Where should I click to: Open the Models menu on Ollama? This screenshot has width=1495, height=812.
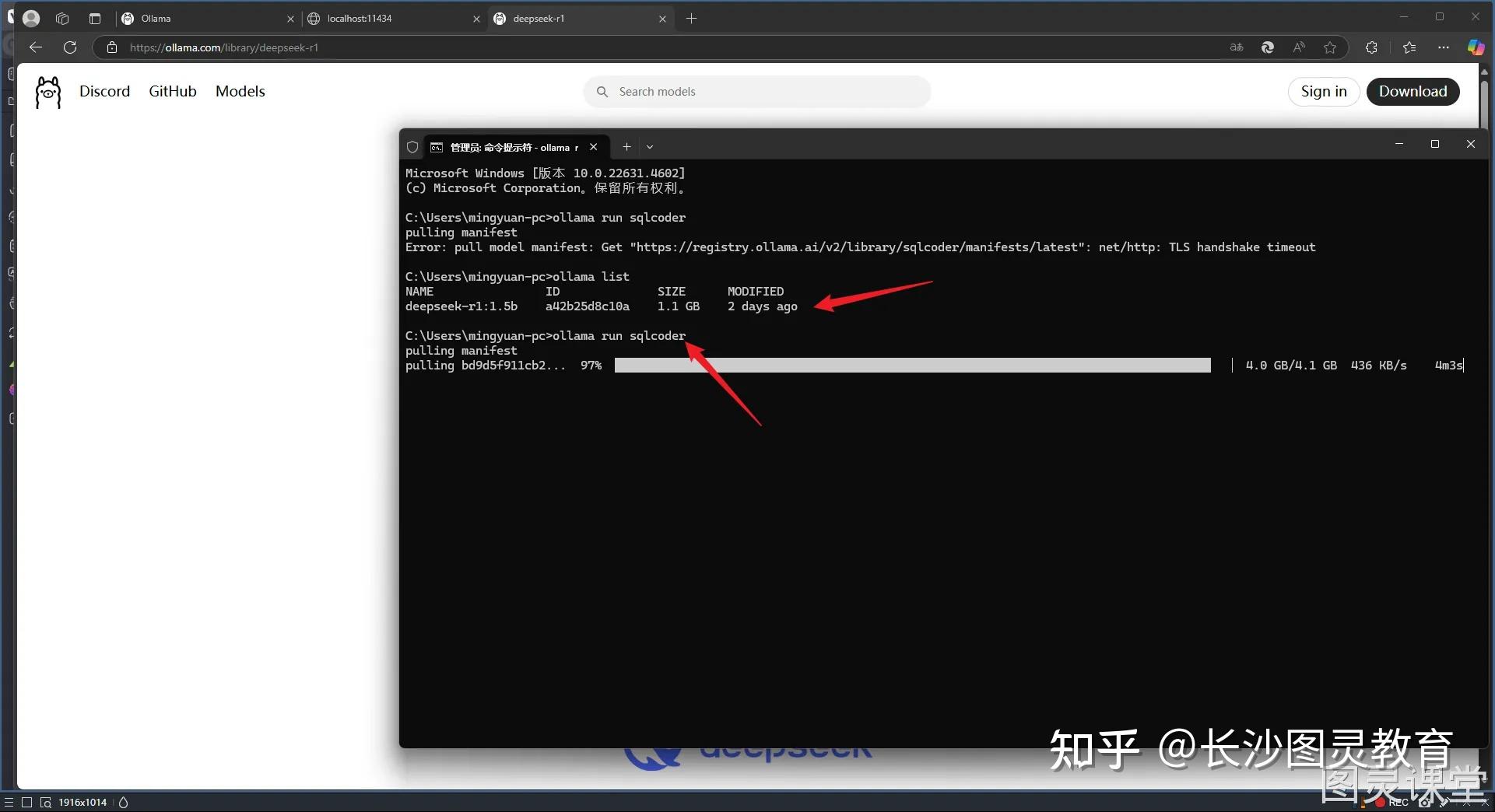[240, 91]
